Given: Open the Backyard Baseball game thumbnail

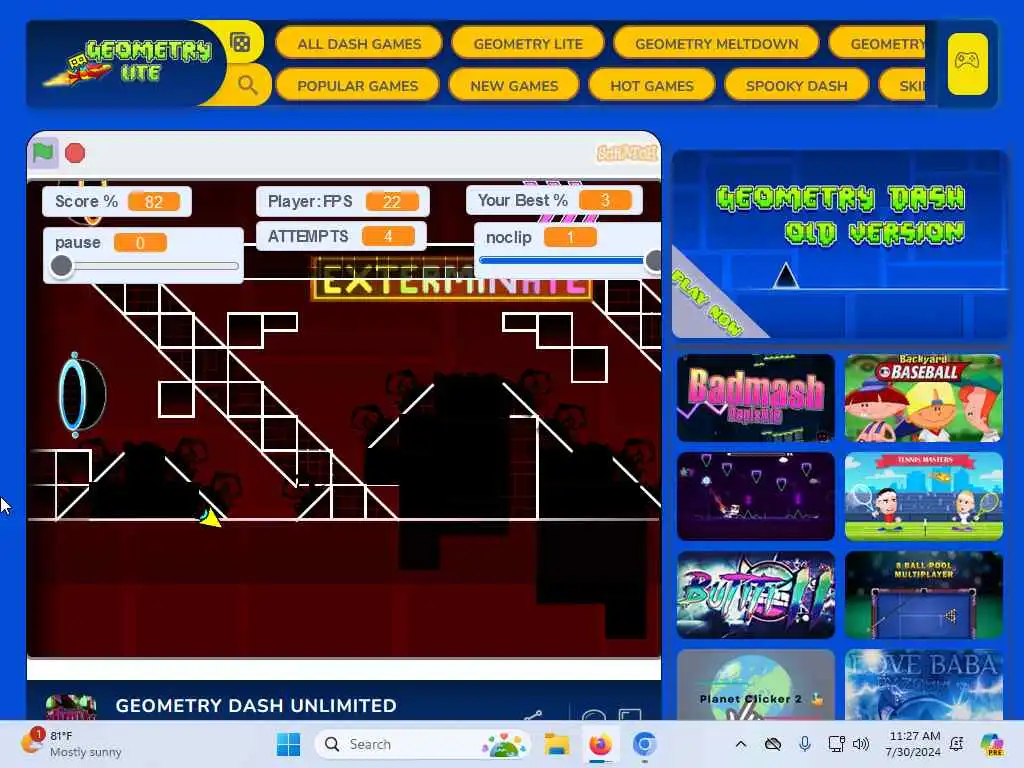Looking at the screenshot, I should click(x=923, y=398).
